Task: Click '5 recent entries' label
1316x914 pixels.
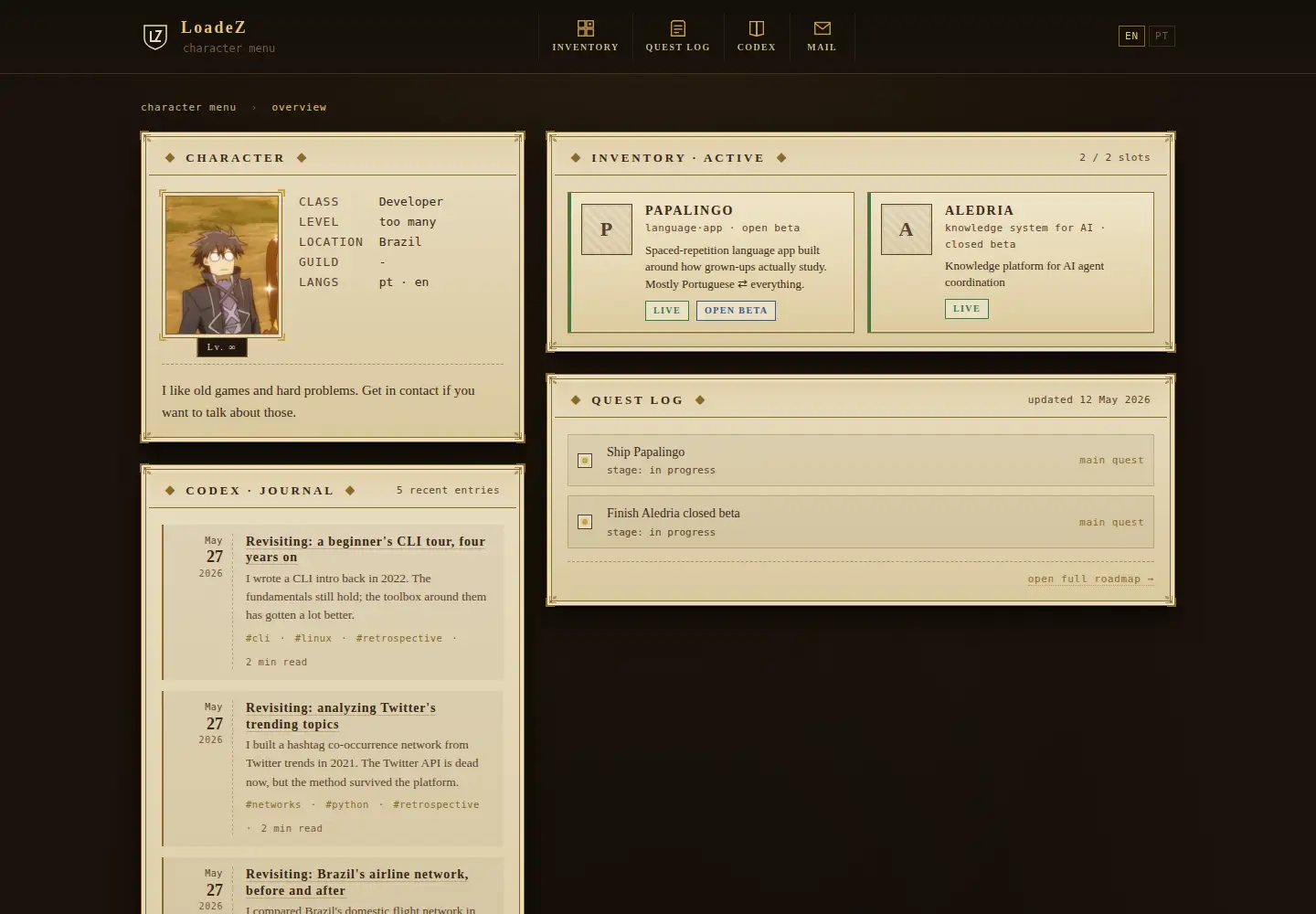Action: pos(448,490)
